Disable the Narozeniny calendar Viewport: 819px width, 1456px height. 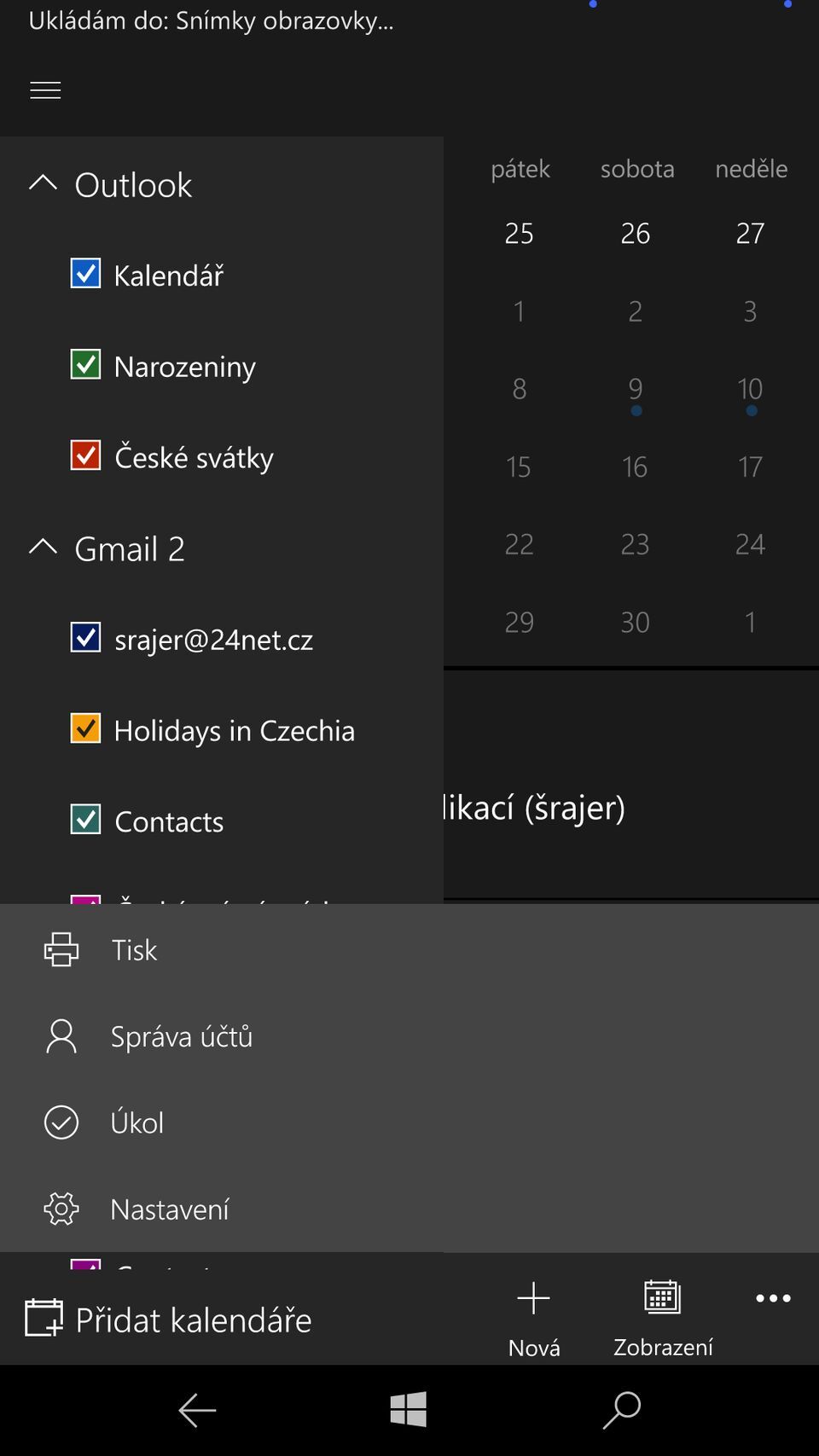pos(85,364)
